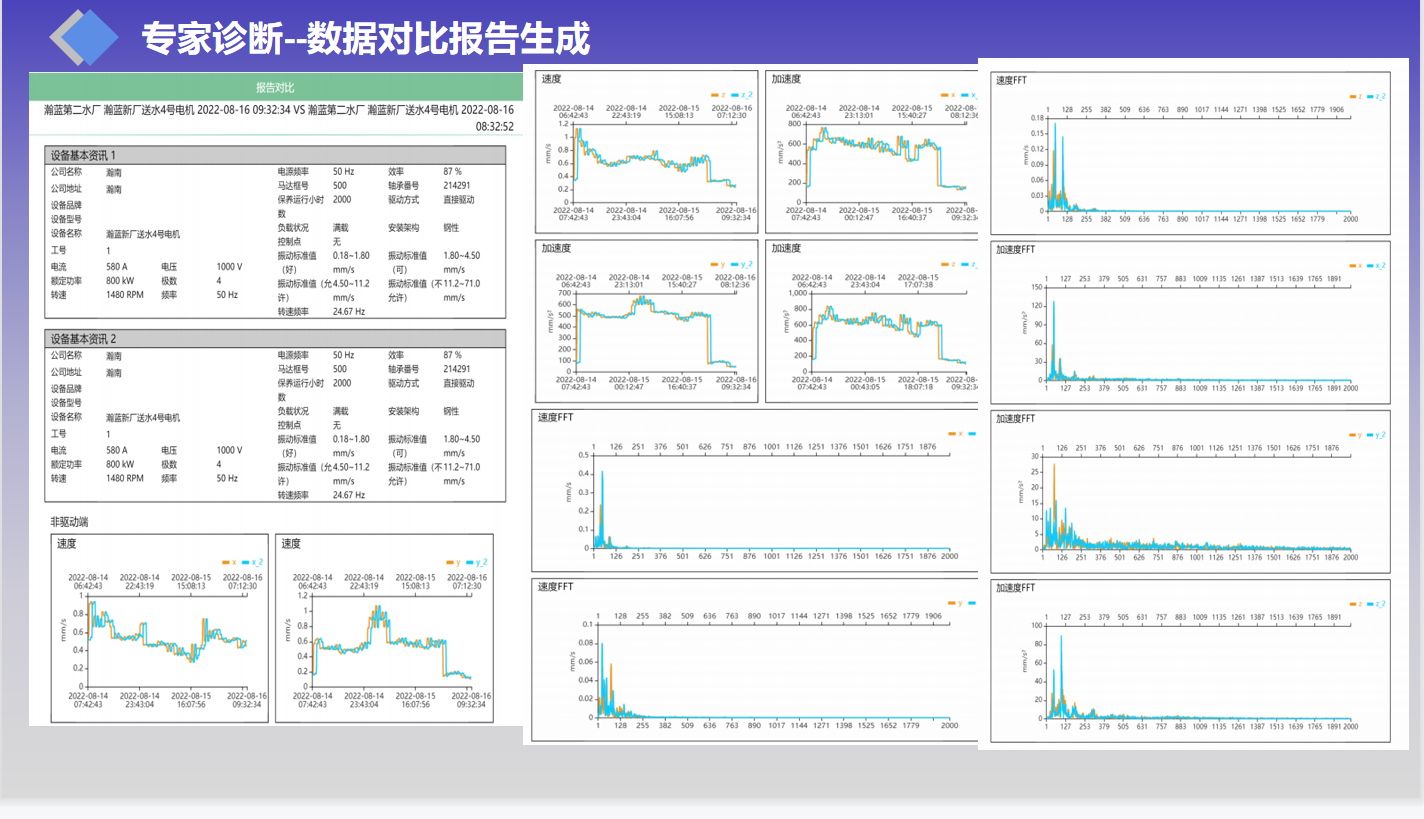
Task: Select the green 报告对比 header tab
Action: pyautogui.click(x=275, y=87)
